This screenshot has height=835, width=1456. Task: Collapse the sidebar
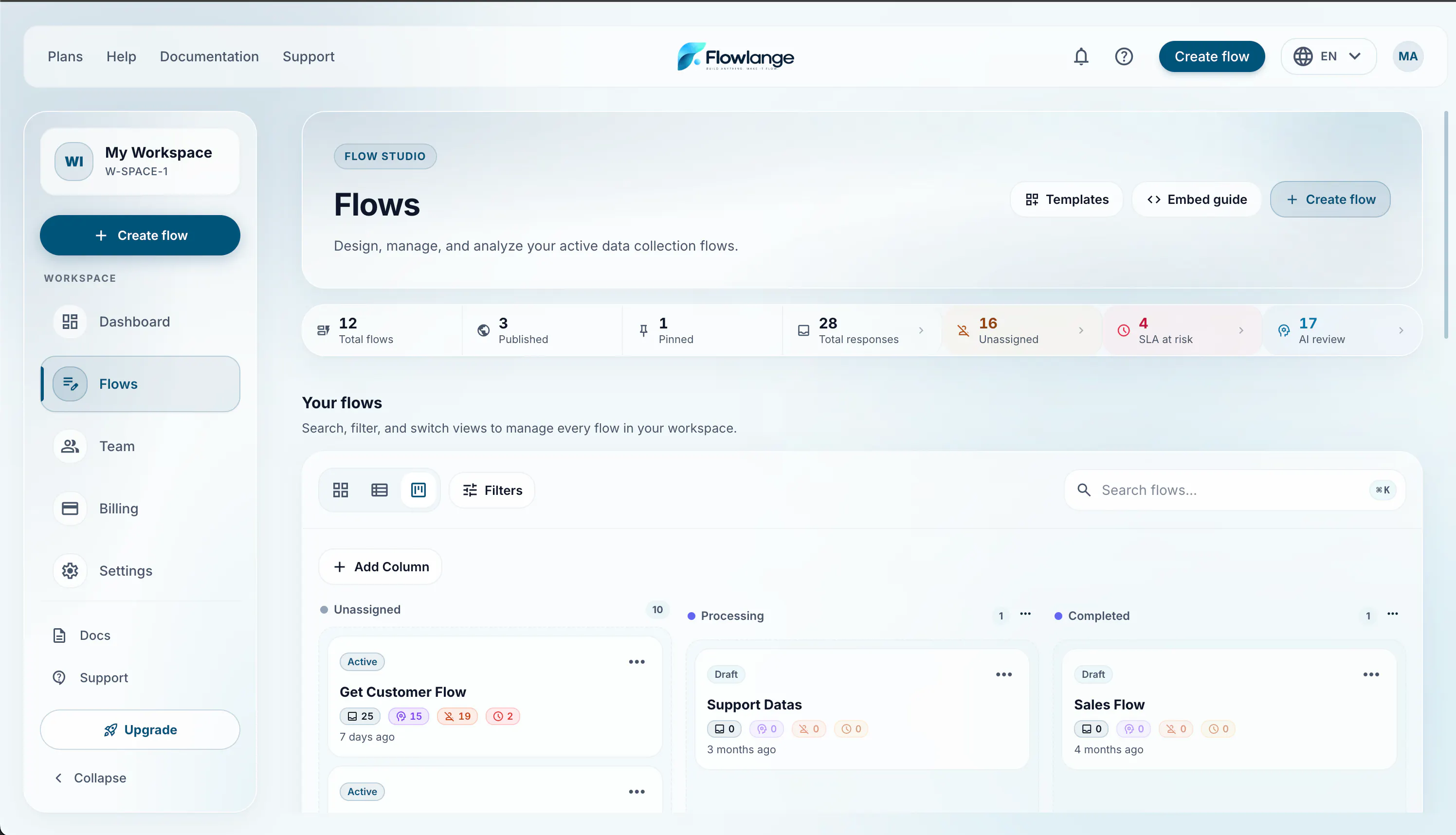pos(91,778)
